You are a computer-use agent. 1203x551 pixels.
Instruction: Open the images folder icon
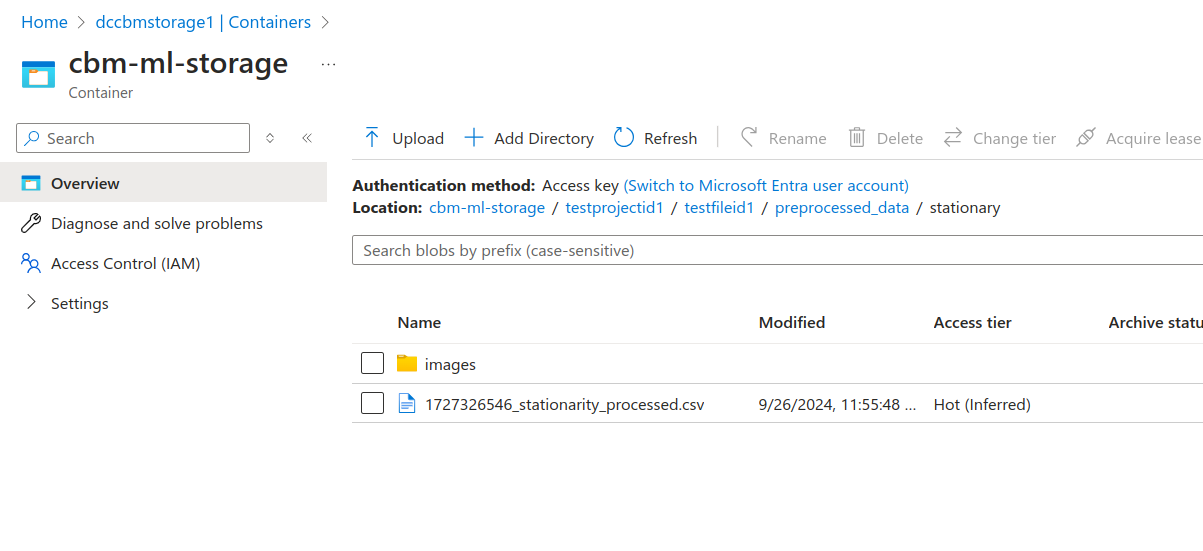406,364
